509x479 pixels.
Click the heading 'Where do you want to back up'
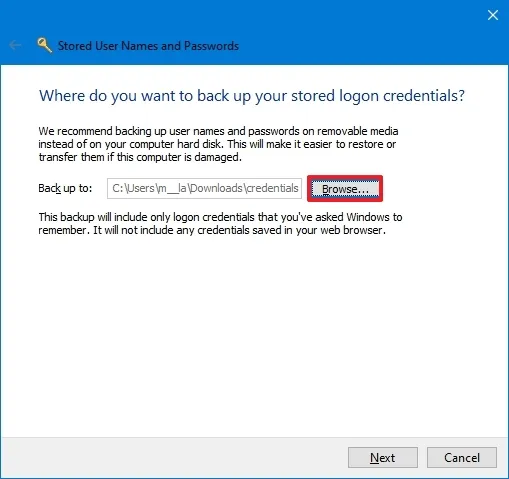252,96
